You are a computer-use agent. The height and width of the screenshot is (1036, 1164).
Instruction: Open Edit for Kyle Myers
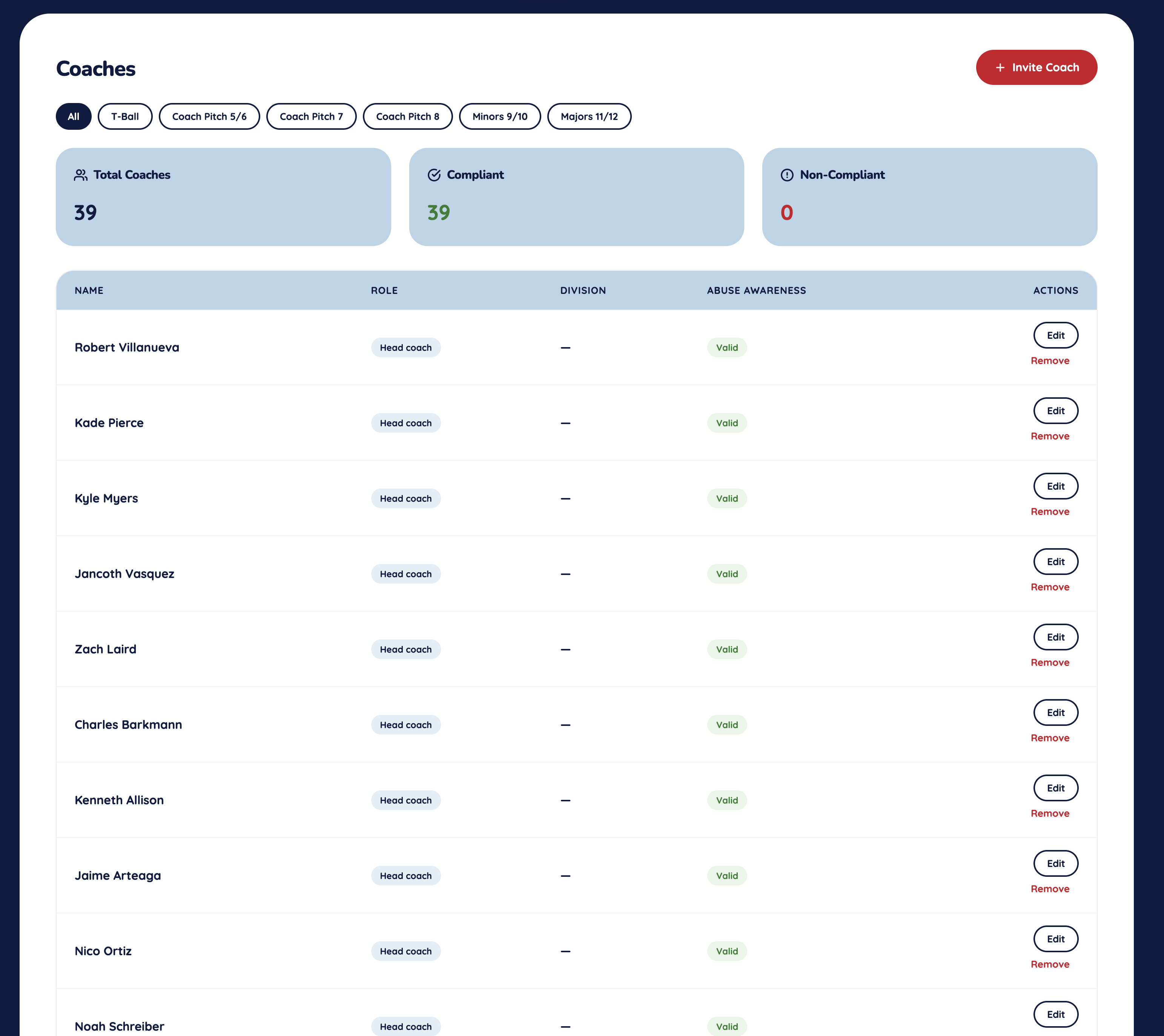pyautogui.click(x=1055, y=486)
